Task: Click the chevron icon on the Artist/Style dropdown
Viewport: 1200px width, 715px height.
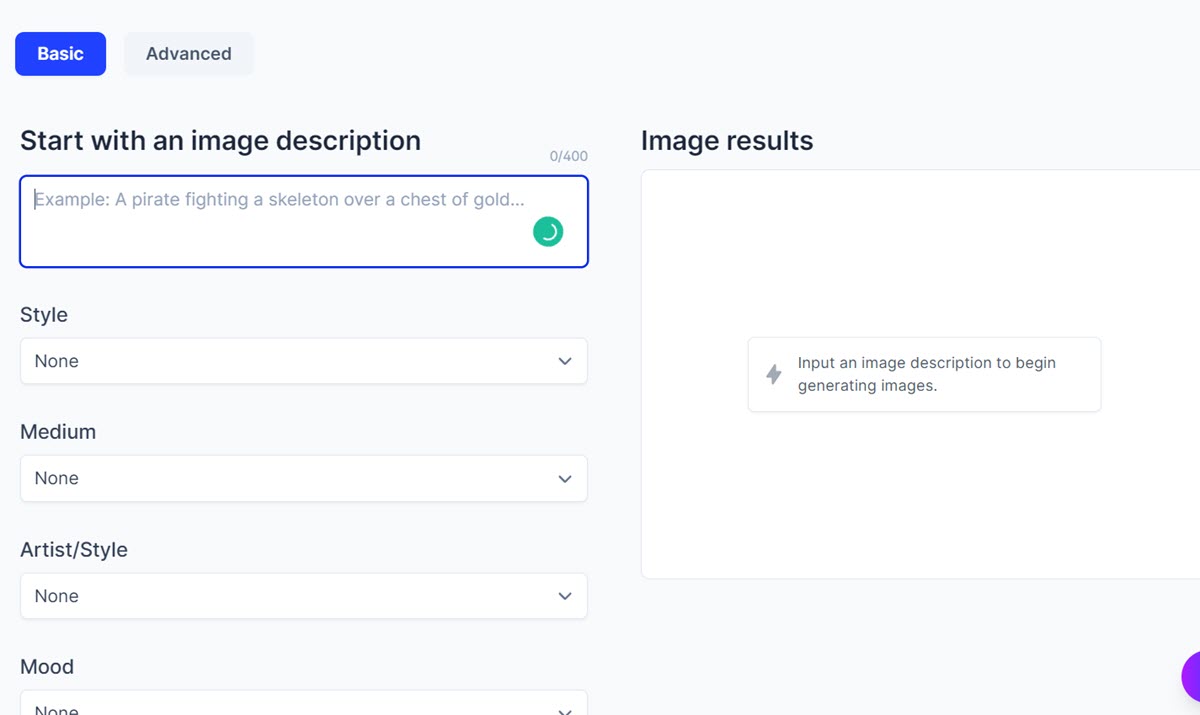Action: (565, 596)
